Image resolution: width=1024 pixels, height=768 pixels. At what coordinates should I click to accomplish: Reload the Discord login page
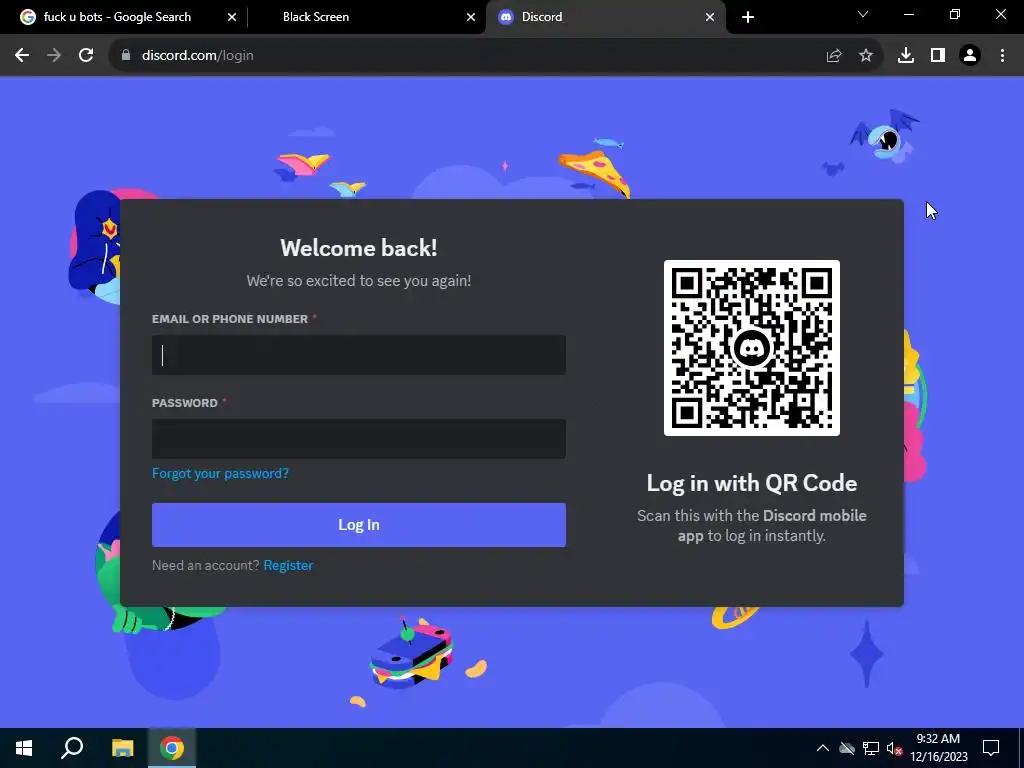click(x=86, y=56)
